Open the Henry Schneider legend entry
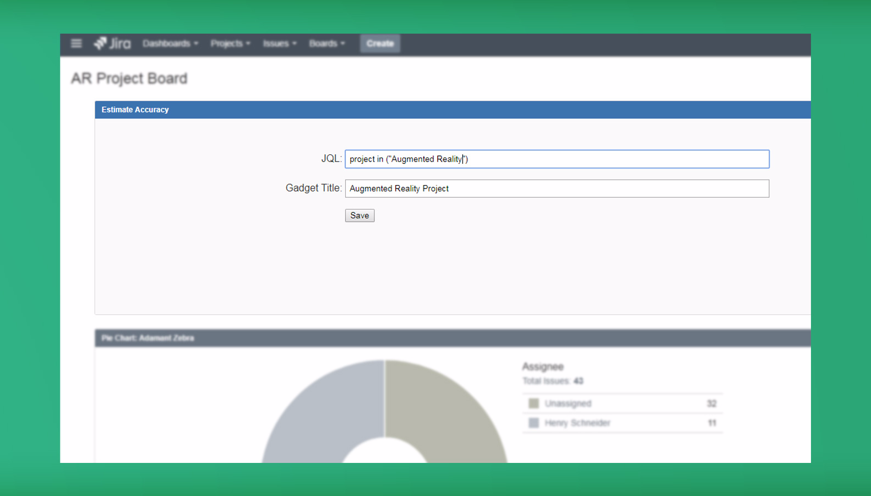871x496 pixels. [577, 423]
